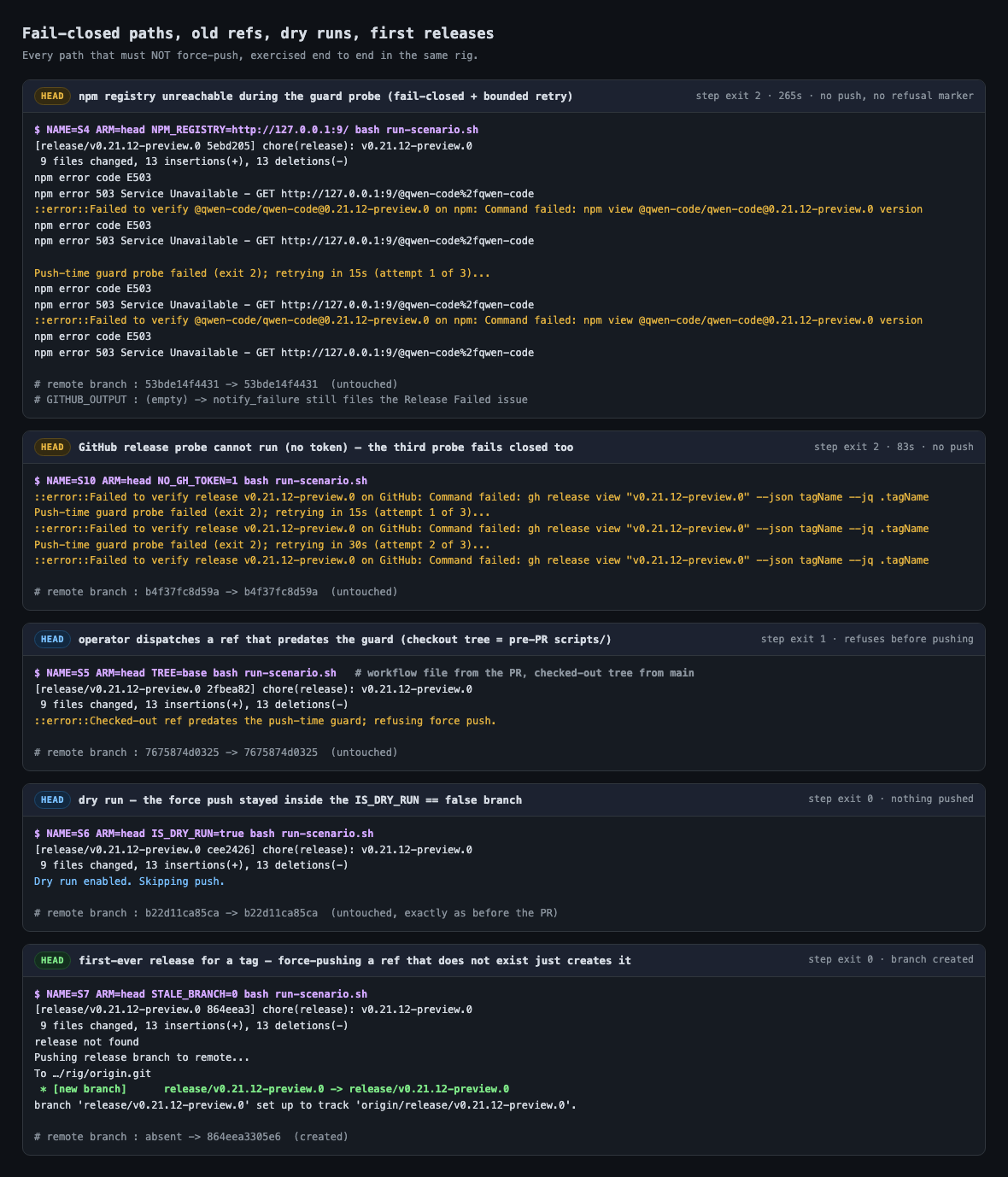The image size is (1008, 1177).
Task: Click the page heading 'Fail-closed paths, old refs'
Action: [x=258, y=33]
